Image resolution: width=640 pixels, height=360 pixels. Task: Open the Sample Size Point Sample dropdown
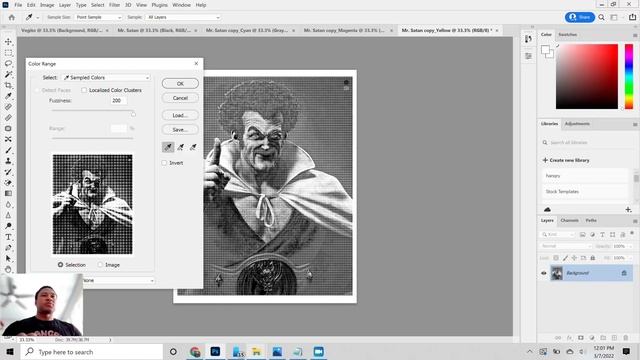point(98,17)
